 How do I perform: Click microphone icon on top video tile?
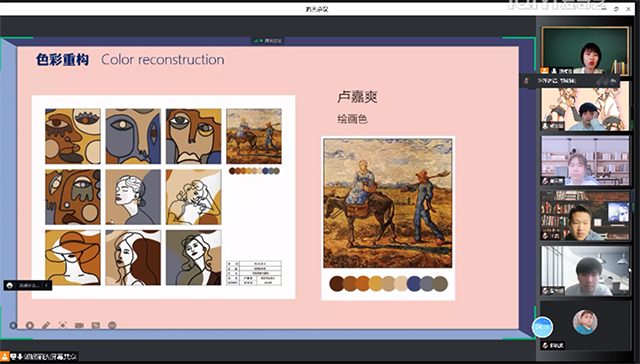[554, 71]
